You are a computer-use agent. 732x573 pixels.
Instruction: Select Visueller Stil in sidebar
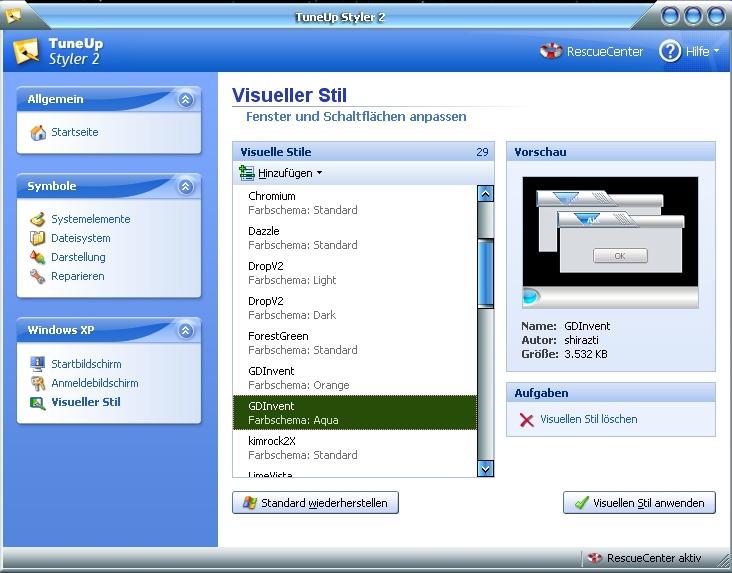86,402
